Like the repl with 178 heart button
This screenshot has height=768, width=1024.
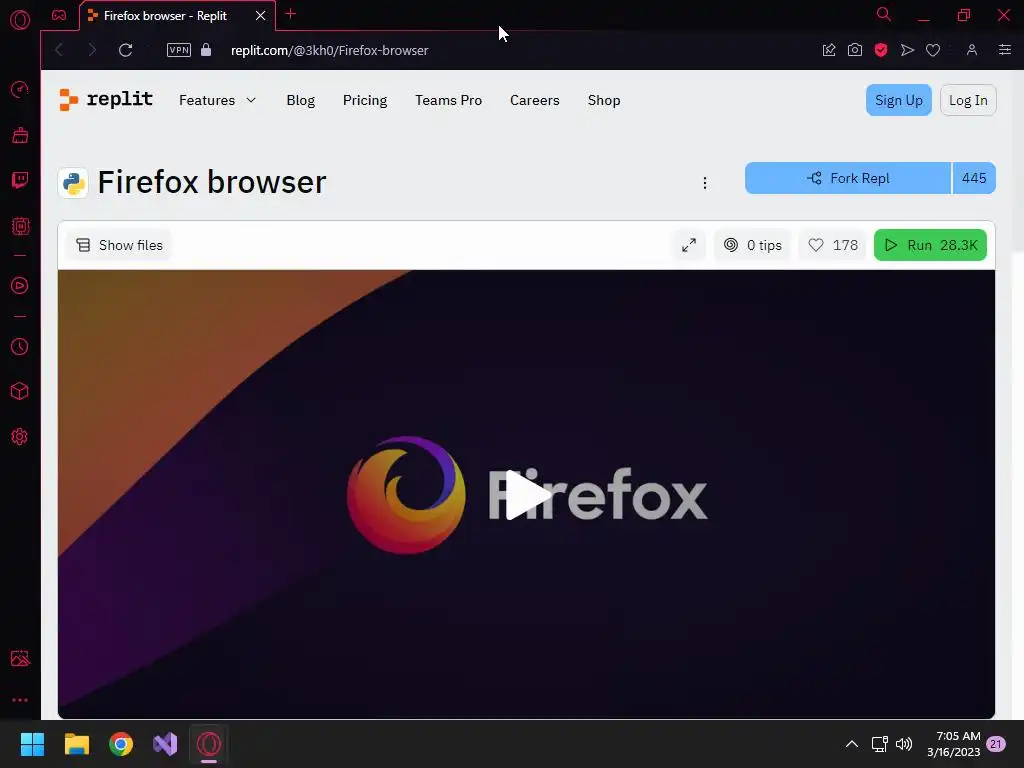click(833, 246)
